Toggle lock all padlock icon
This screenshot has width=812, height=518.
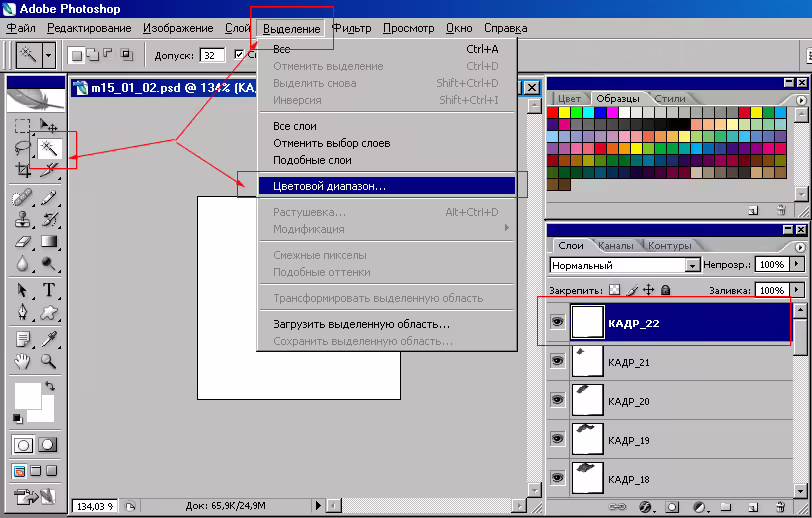pos(665,290)
